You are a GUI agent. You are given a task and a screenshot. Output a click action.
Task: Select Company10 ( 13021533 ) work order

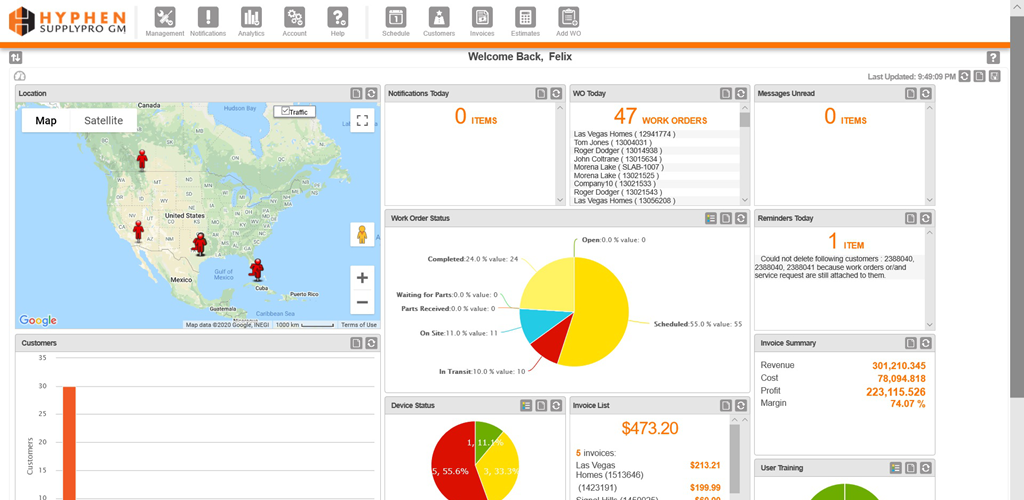(616, 184)
